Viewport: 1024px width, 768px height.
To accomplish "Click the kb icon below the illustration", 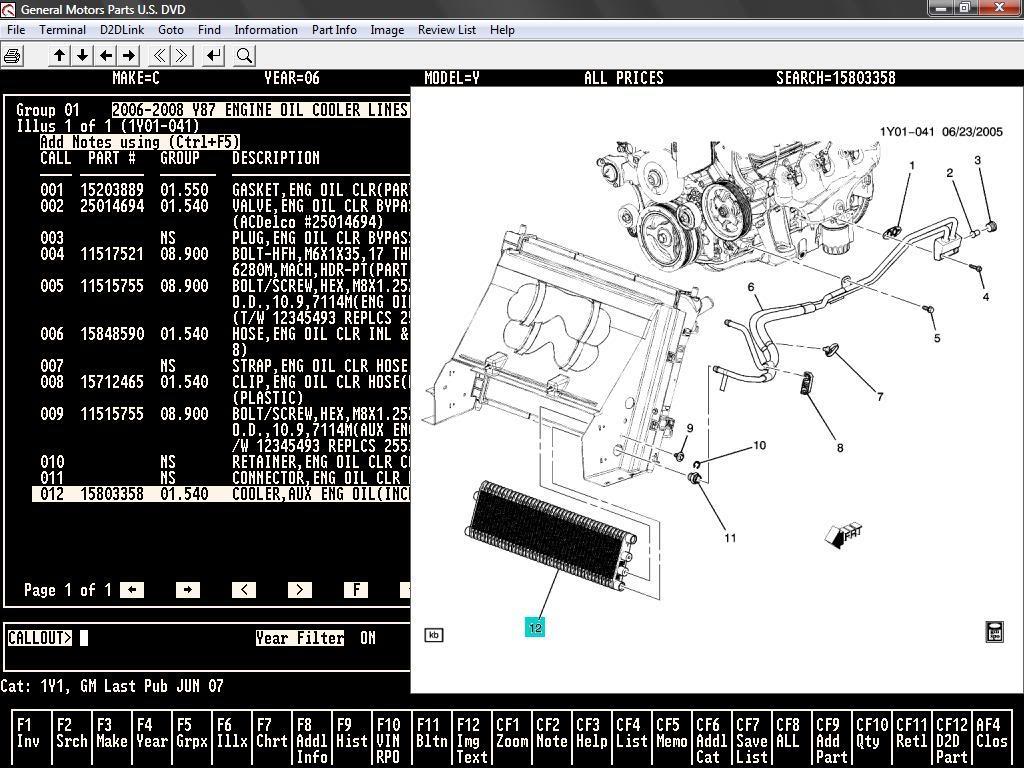I will (434, 635).
